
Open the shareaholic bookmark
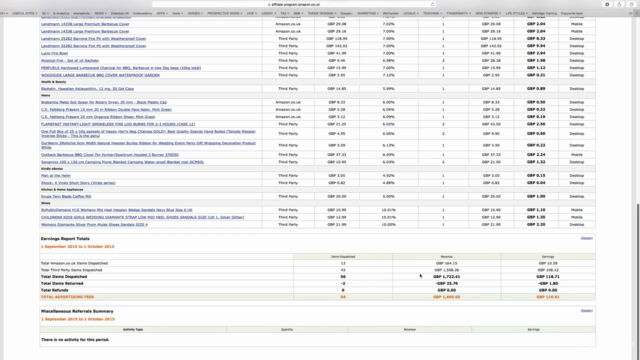(82, 13)
